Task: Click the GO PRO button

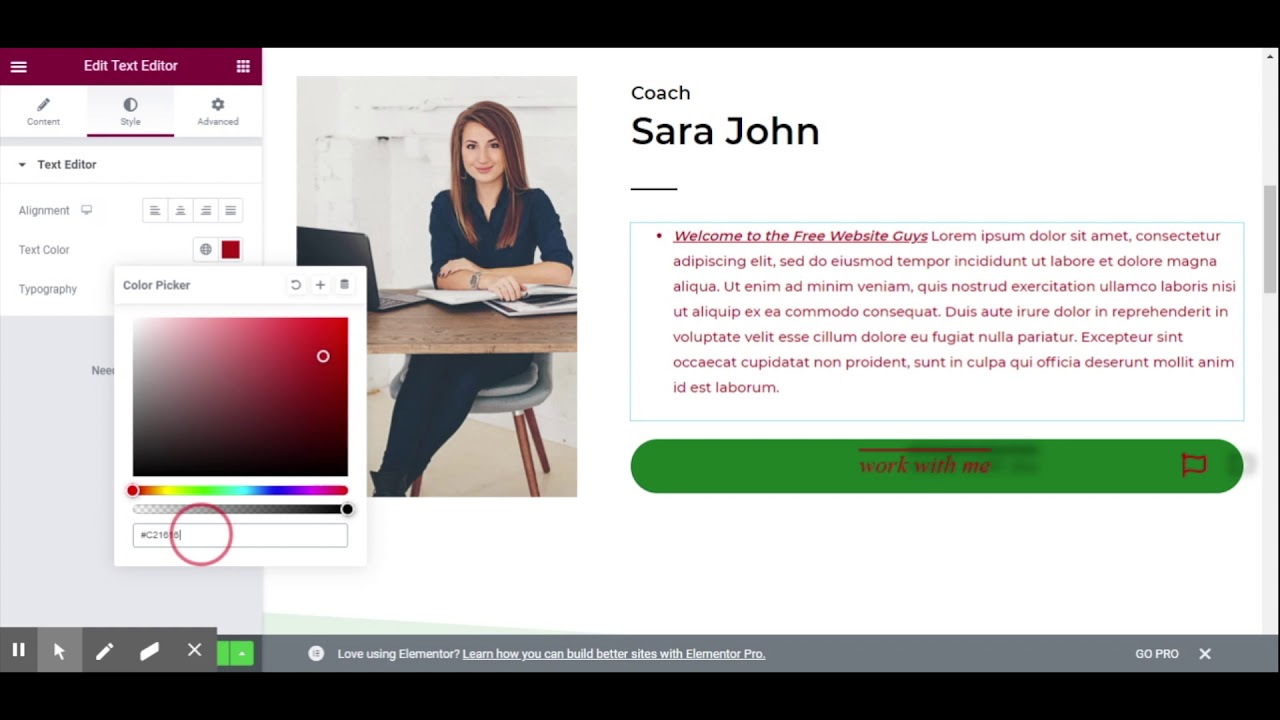Action: [1157, 654]
